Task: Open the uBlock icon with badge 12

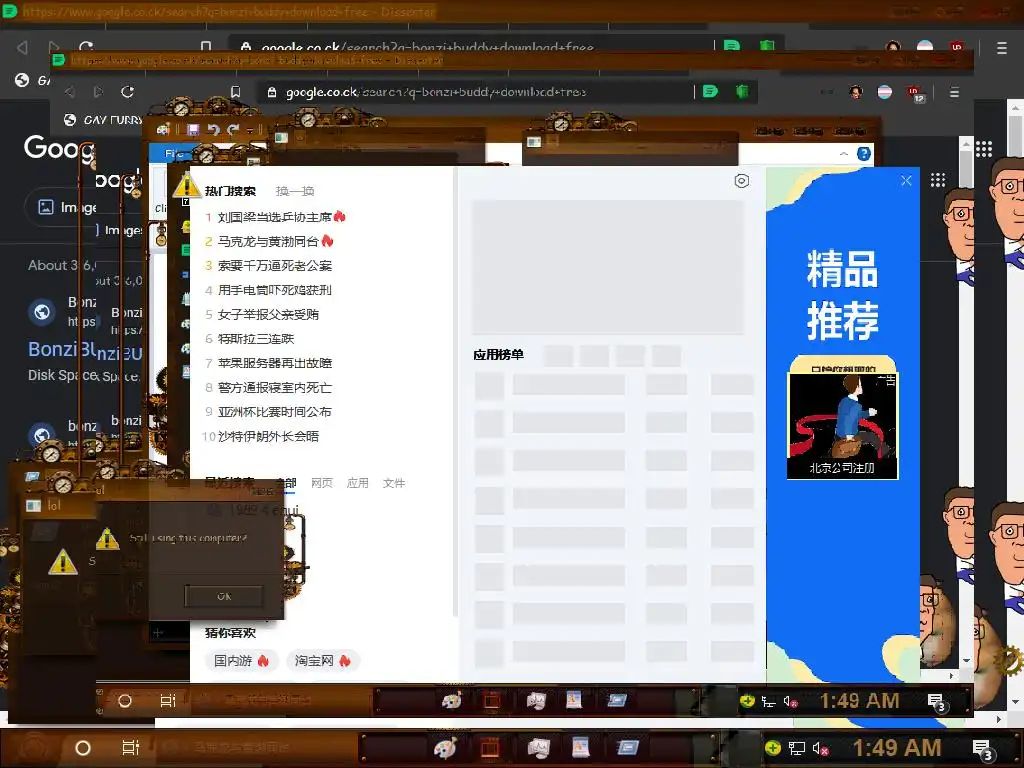Action: (915, 93)
